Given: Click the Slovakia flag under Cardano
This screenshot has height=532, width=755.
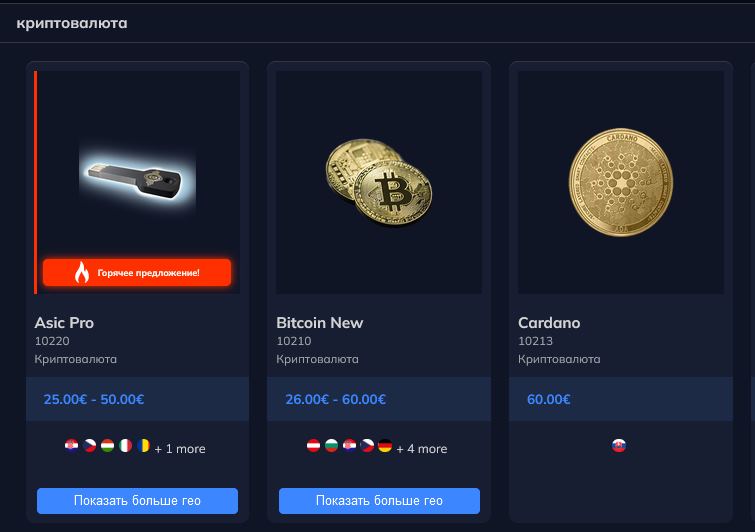Looking at the screenshot, I should click(x=619, y=446).
